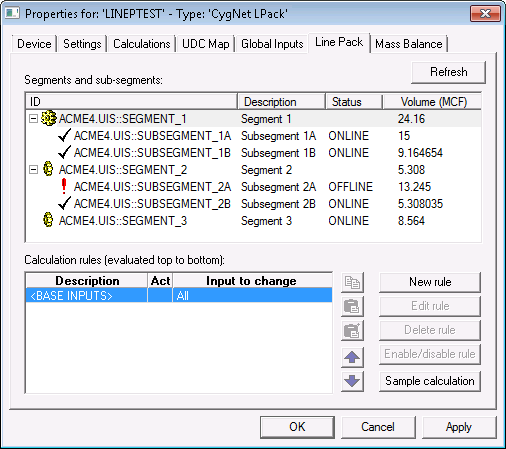Click the New rule button
The height and width of the screenshot is (449, 506).
click(430, 282)
